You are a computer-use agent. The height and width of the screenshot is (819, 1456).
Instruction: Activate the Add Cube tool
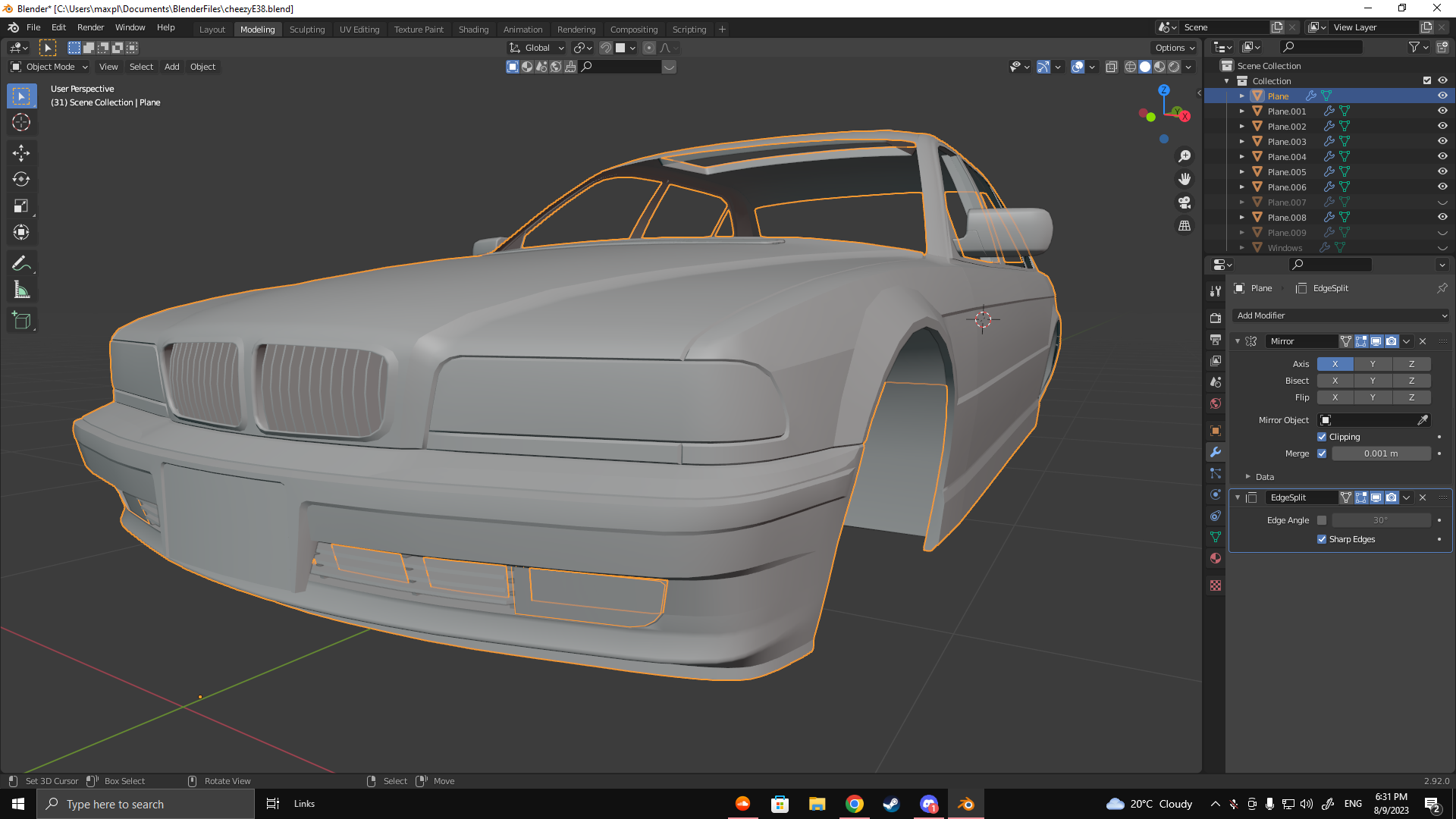(21, 321)
